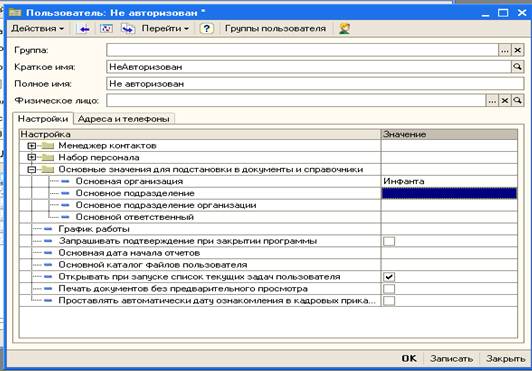Click Набор персонала folder icon
This screenshot has height=371, width=532.
(48, 157)
